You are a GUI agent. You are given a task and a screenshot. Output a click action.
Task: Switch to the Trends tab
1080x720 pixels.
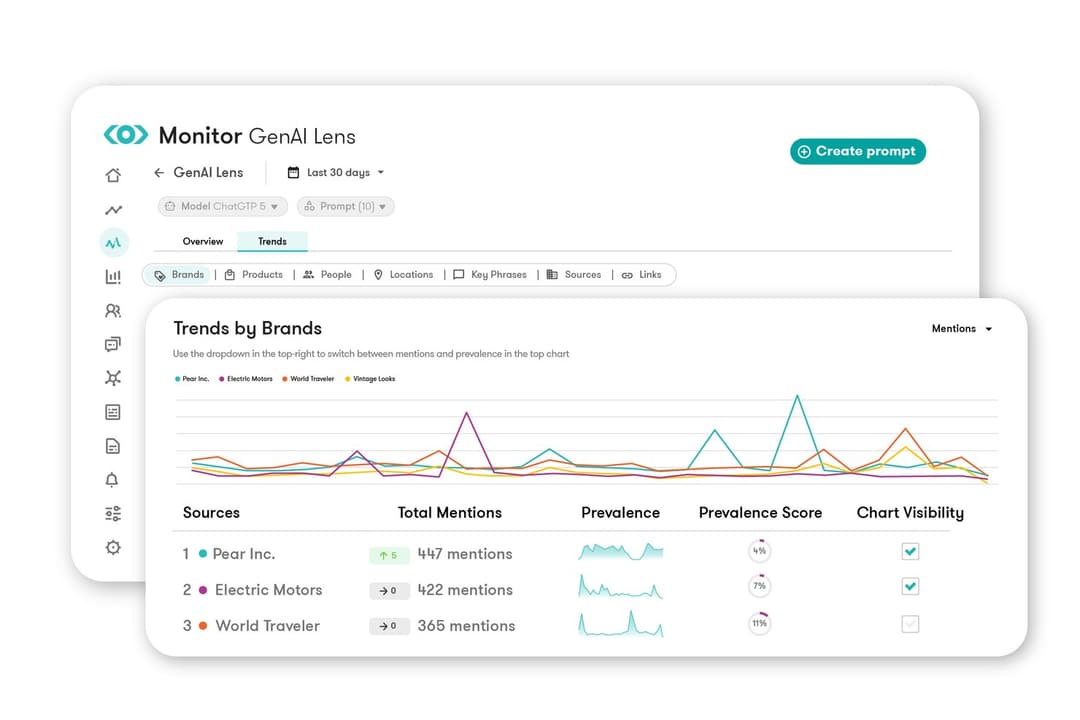point(272,241)
